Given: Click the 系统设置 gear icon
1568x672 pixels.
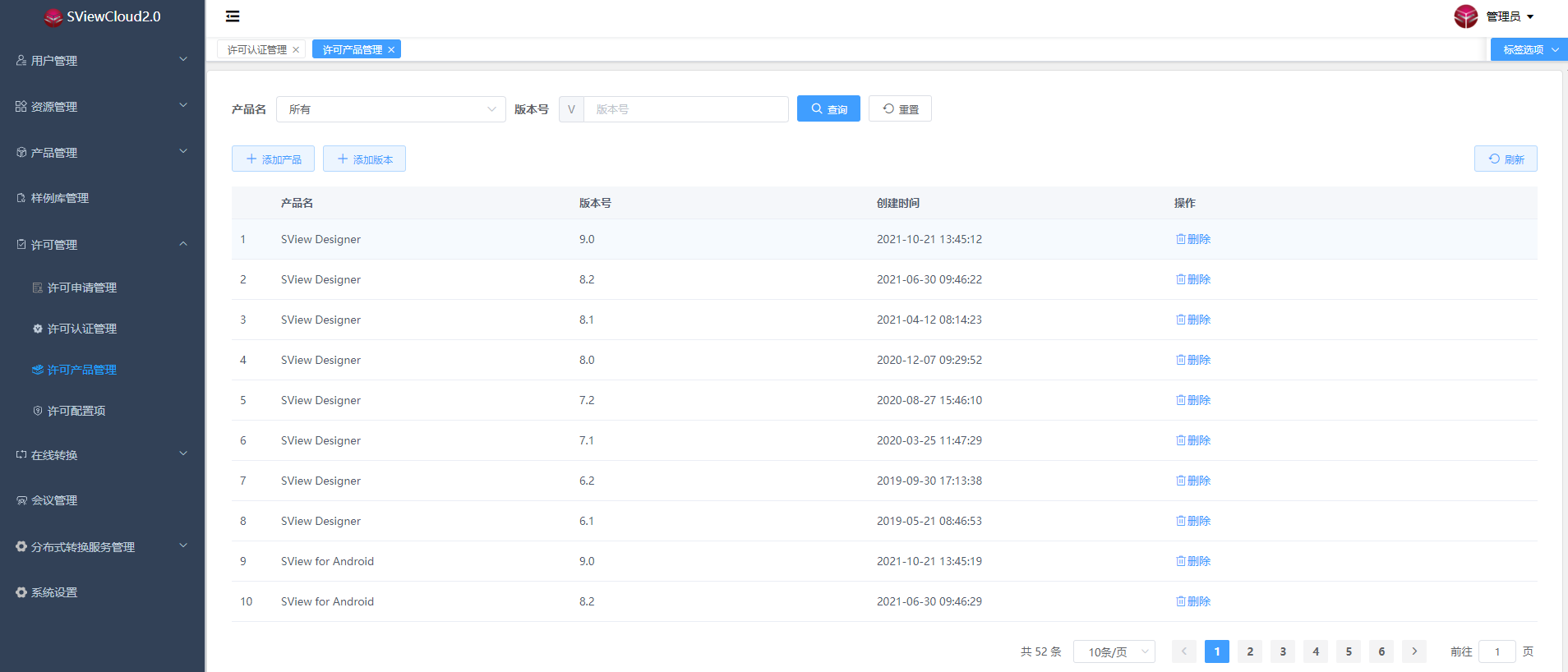Looking at the screenshot, I should [21, 592].
